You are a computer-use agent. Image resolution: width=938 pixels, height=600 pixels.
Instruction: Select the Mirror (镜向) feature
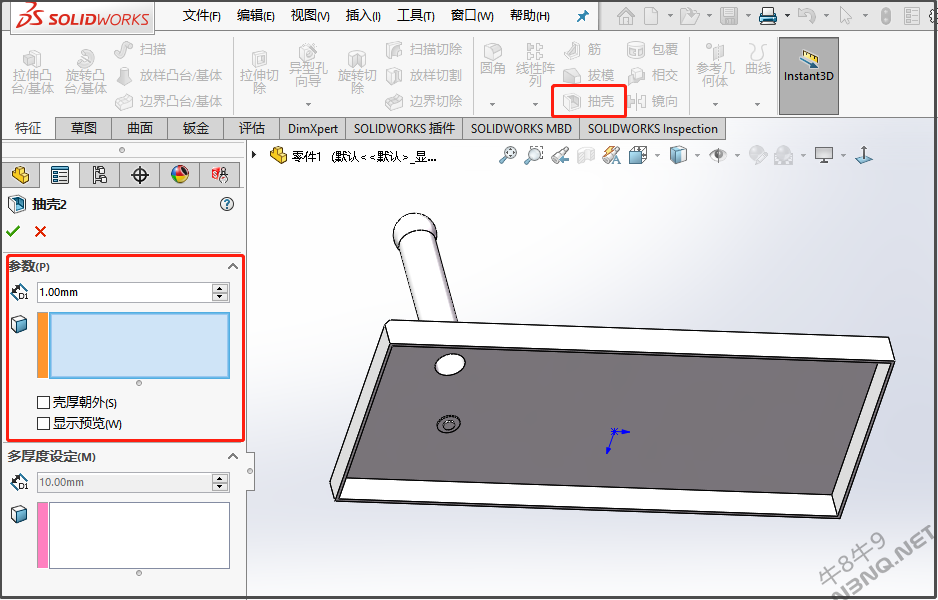tap(653, 101)
